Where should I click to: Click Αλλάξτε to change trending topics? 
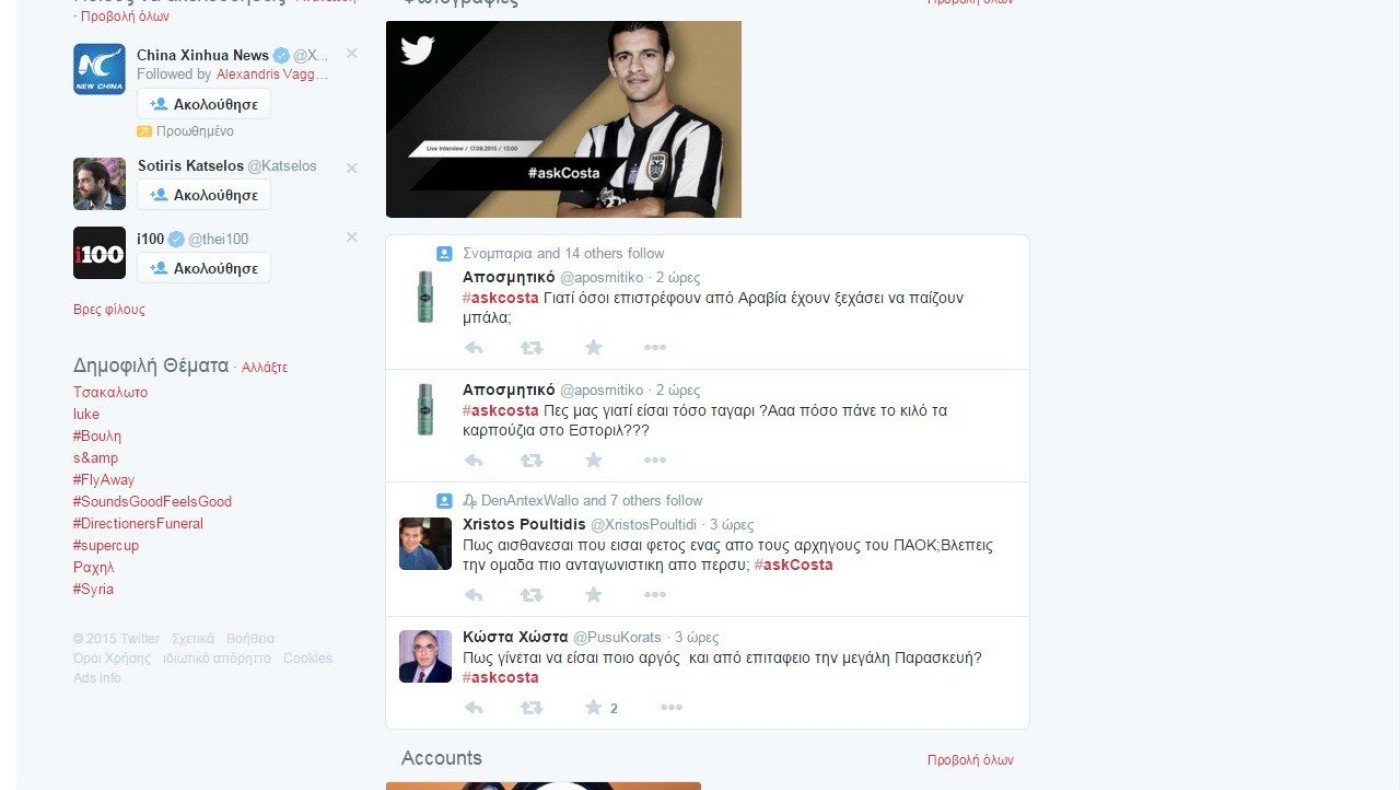pyautogui.click(x=265, y=367)
